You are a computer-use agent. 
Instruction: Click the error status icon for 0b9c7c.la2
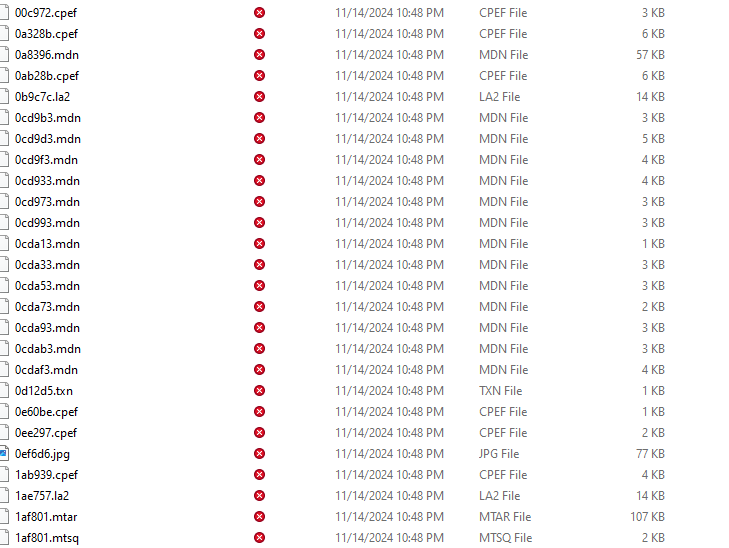click(x=259, y=97)
